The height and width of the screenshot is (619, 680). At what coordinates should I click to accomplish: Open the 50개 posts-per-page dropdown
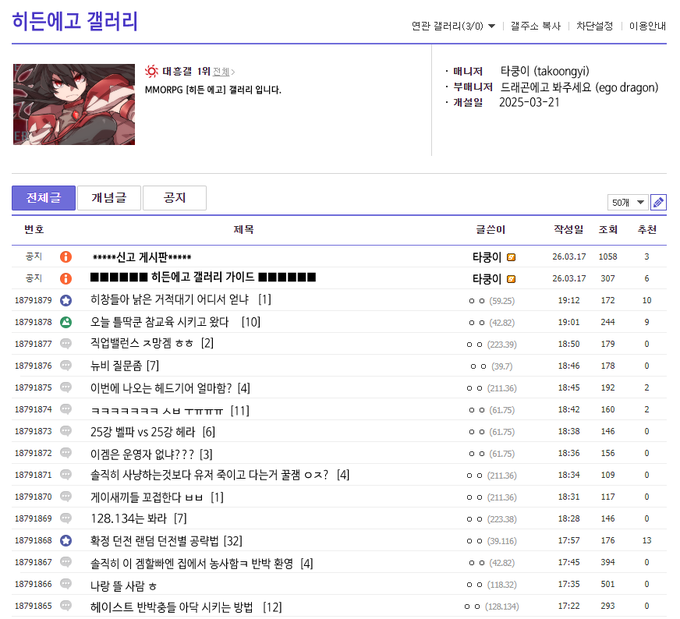pos(628,203)
